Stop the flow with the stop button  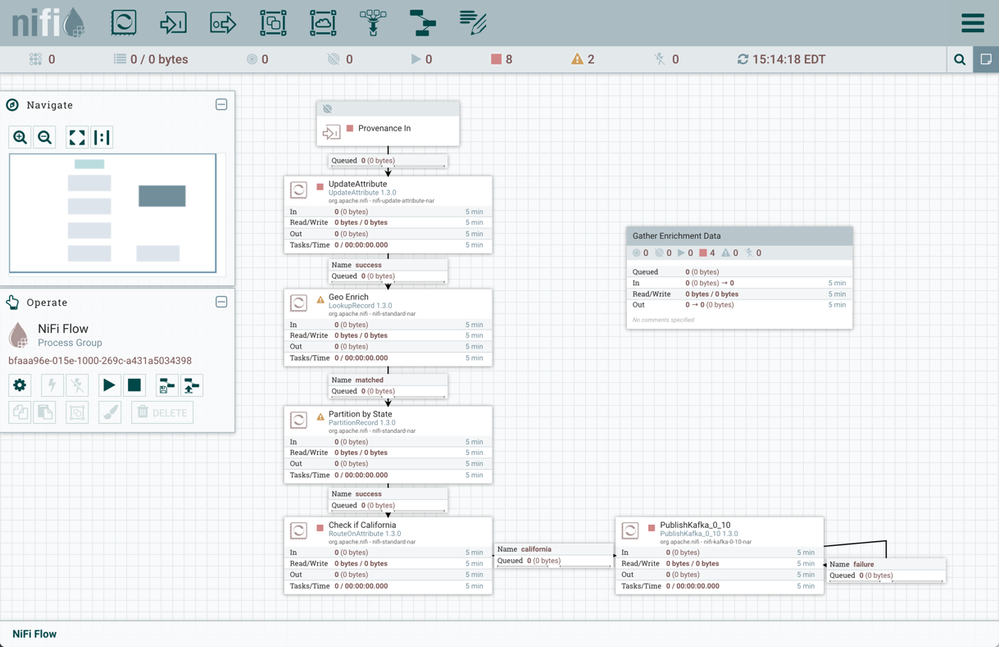point(135,385)
